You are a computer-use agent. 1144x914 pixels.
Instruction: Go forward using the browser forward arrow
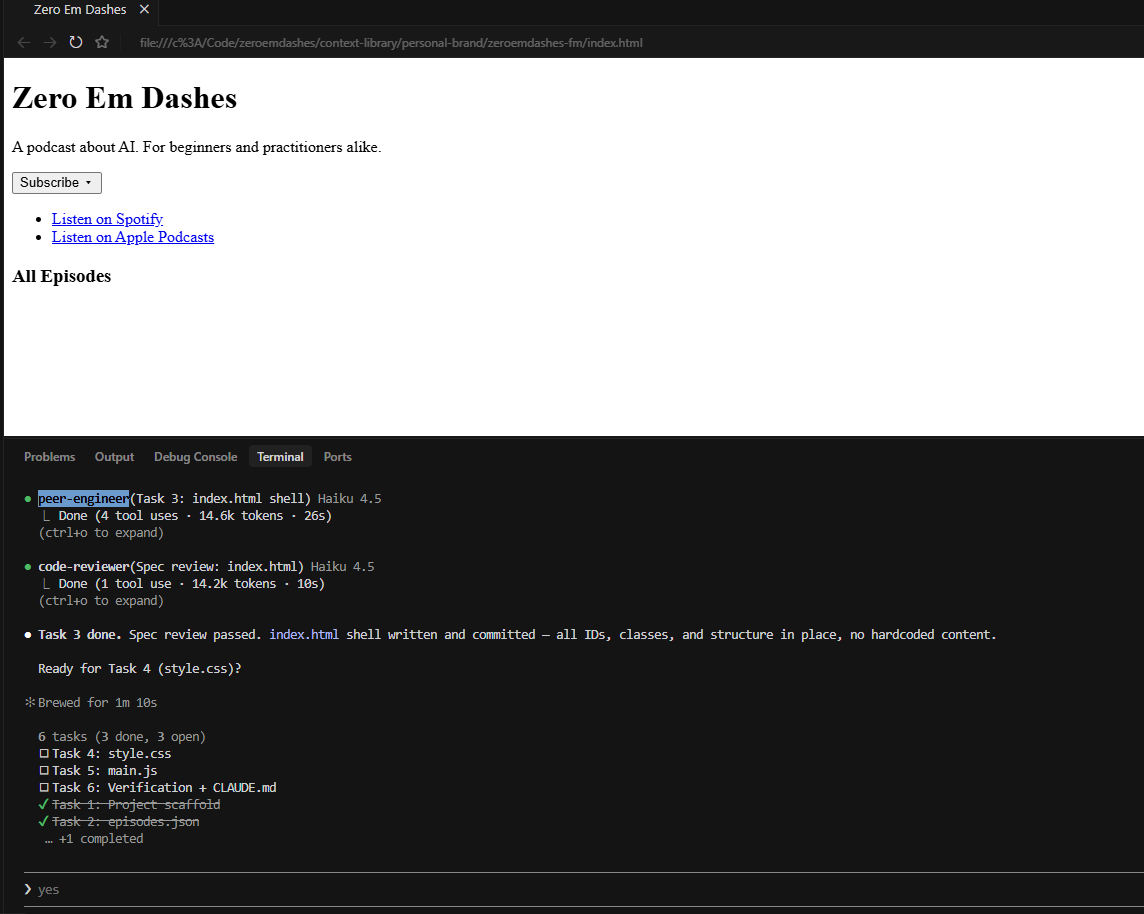point(50,42)
